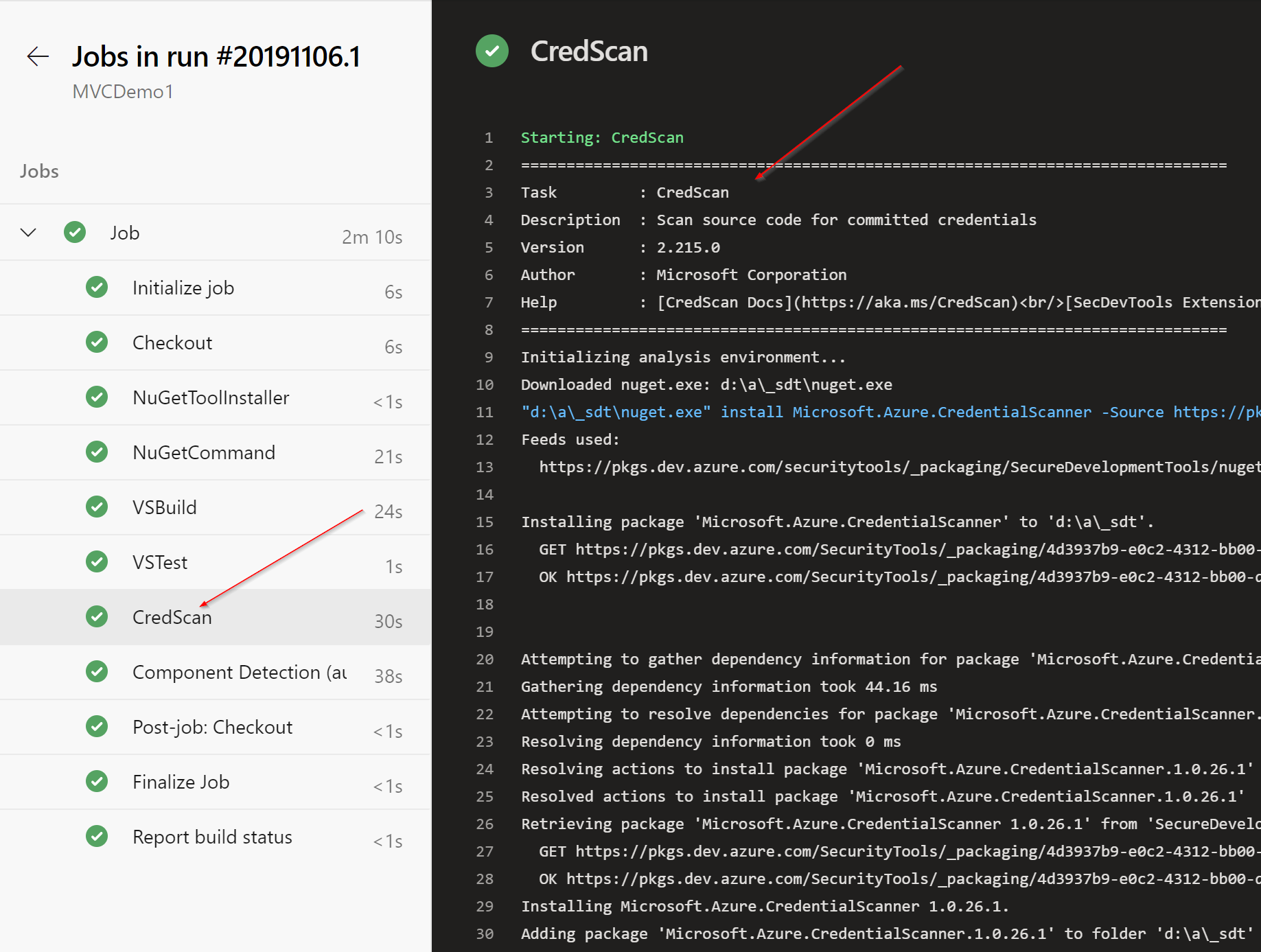Screen dimensions: 1261x952
Task: Select the VSTest step
Action: 160,563
